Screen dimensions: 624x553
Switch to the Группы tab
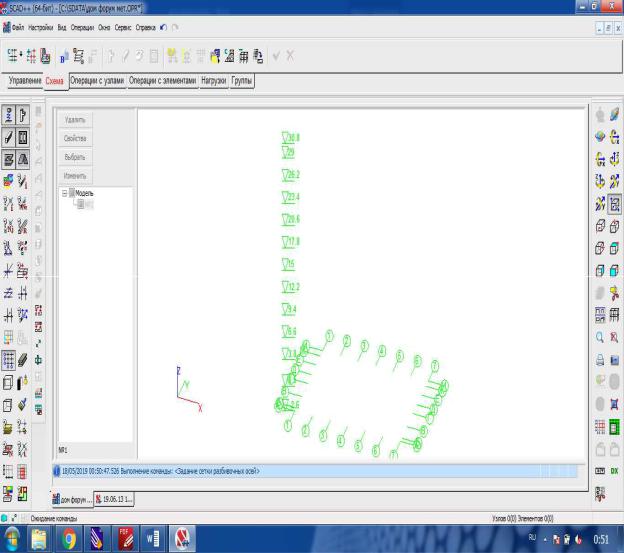tap(242, 81)
